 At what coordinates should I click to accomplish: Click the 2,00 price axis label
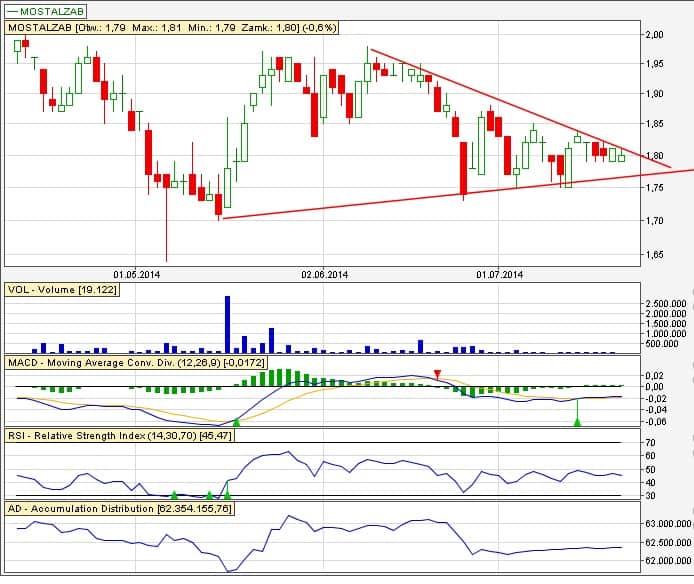pyautogui.click(x=654, y=34)
